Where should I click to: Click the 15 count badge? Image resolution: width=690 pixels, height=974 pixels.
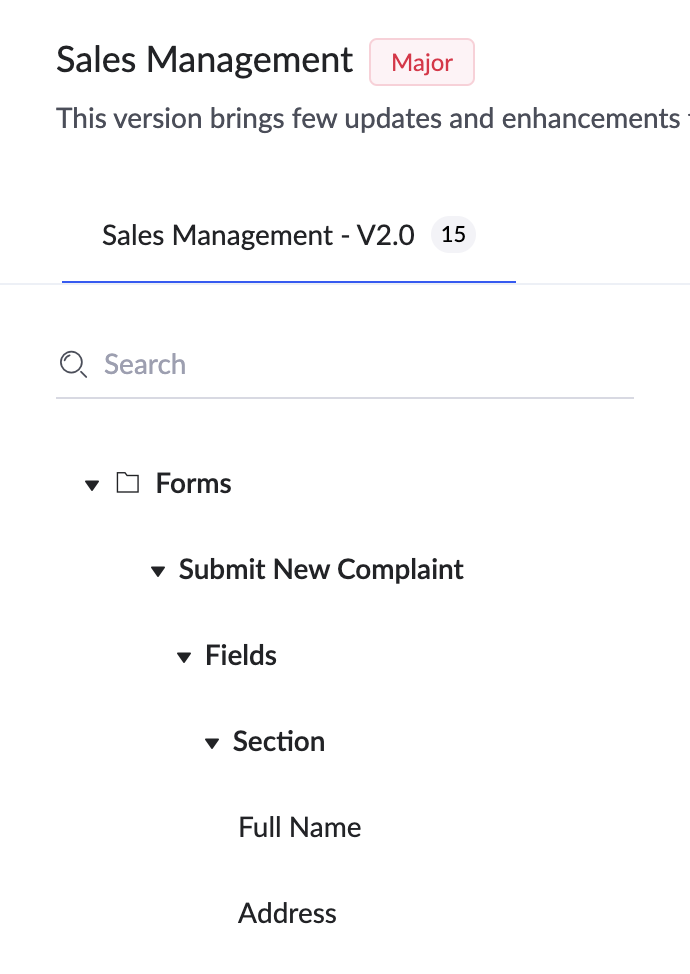click(x=453, y=236)
